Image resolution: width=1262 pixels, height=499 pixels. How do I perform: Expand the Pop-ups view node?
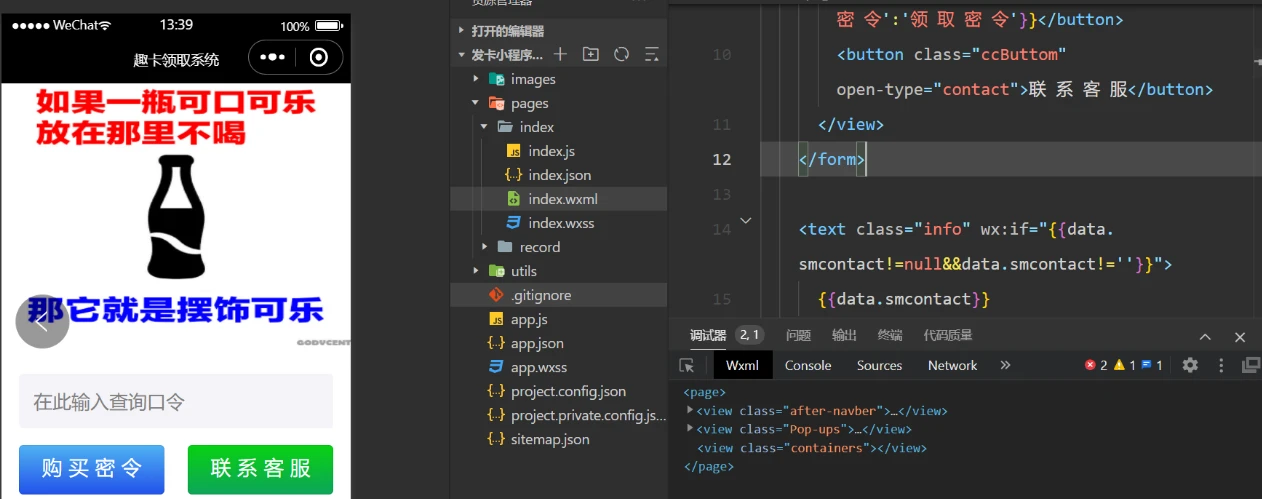[x=690, y=429]
